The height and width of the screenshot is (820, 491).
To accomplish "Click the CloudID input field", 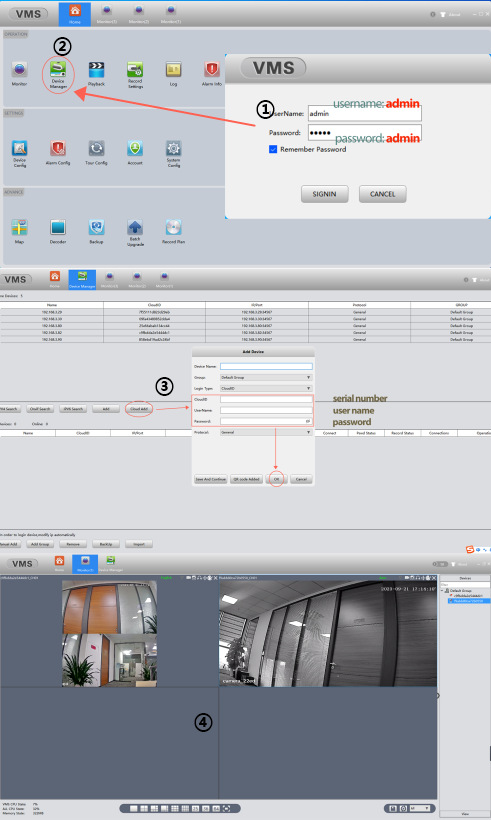I will tap(266, 399).
